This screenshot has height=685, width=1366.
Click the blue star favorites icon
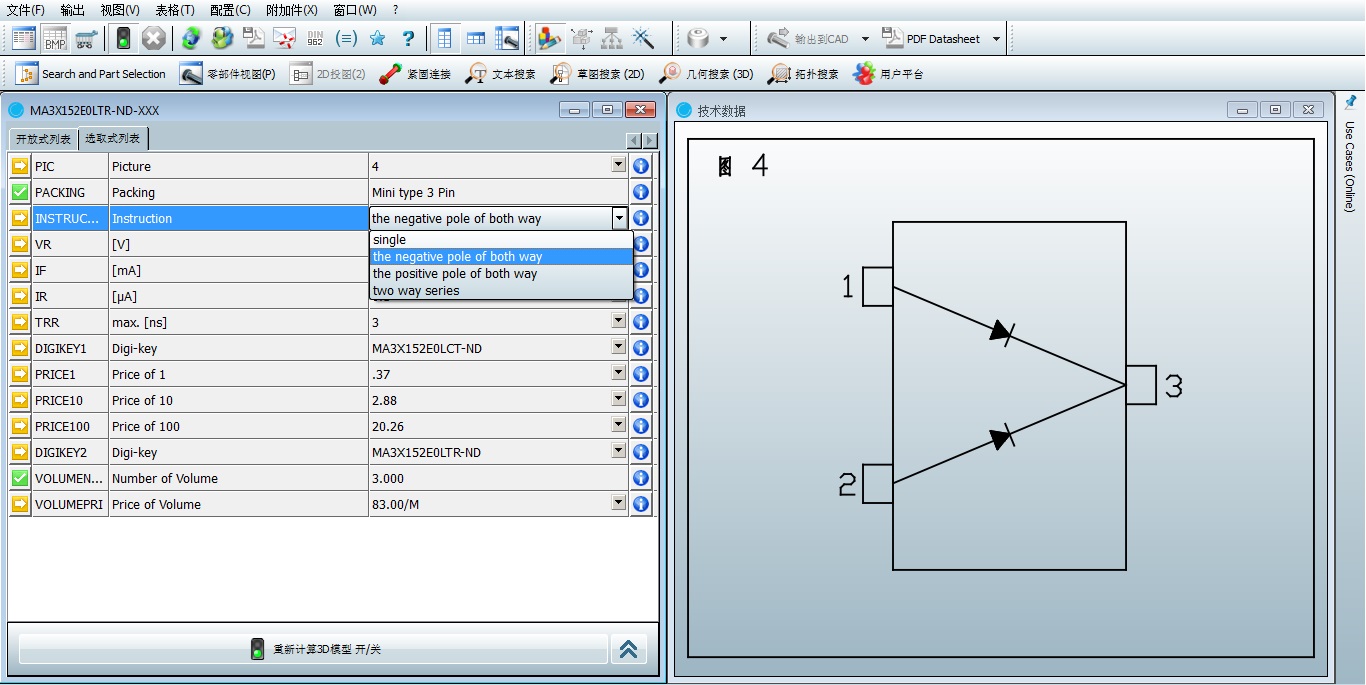coord(377,39)
